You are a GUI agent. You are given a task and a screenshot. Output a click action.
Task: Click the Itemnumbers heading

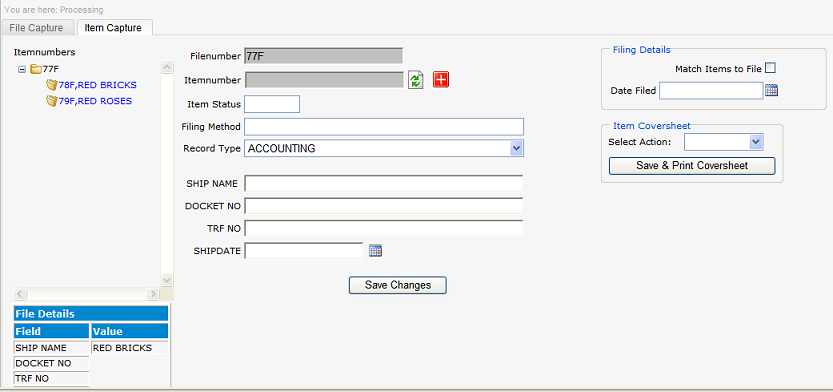pyautogui.click(x=45, y=52)
